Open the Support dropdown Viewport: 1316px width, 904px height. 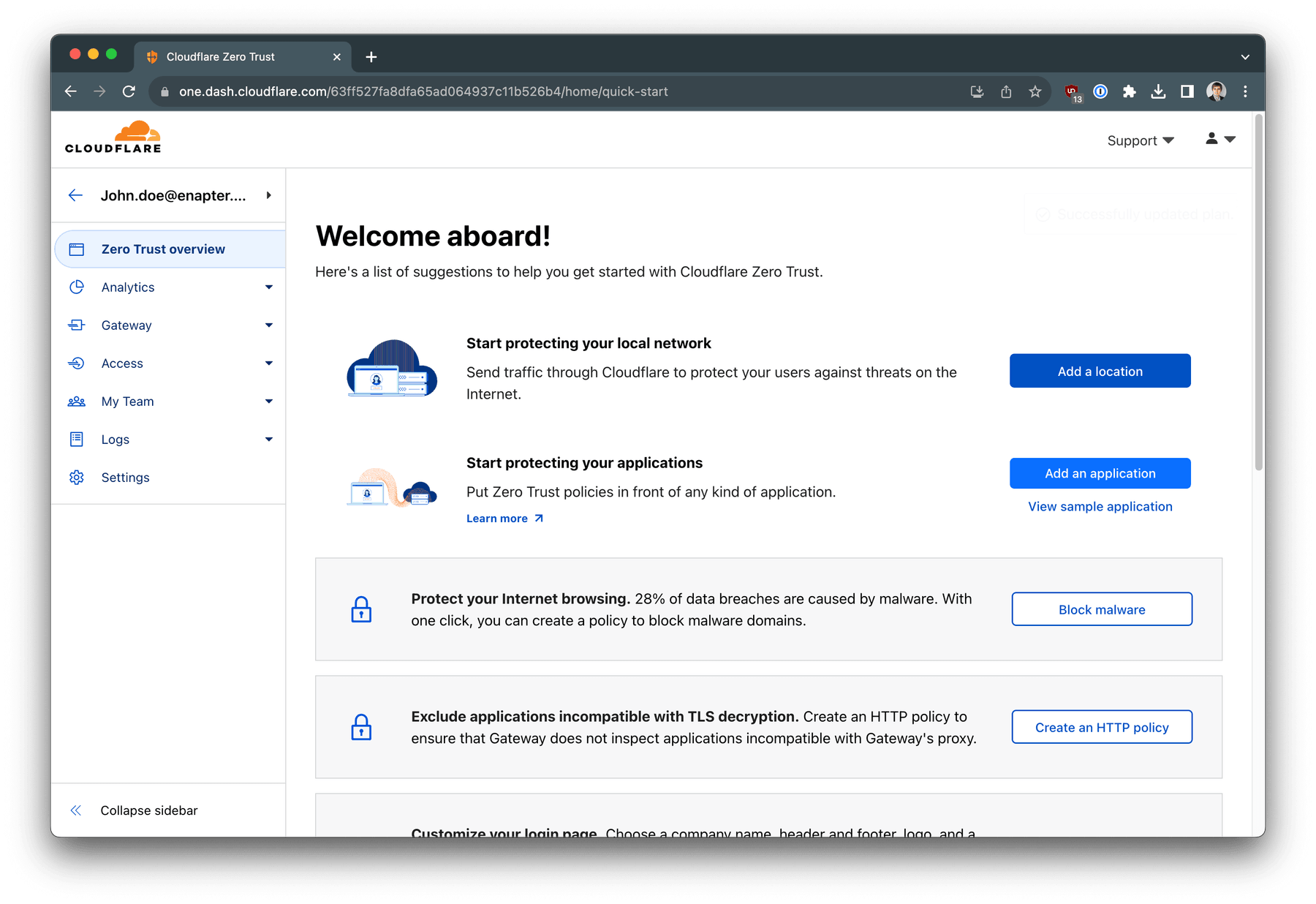(x=1139, y=140)
